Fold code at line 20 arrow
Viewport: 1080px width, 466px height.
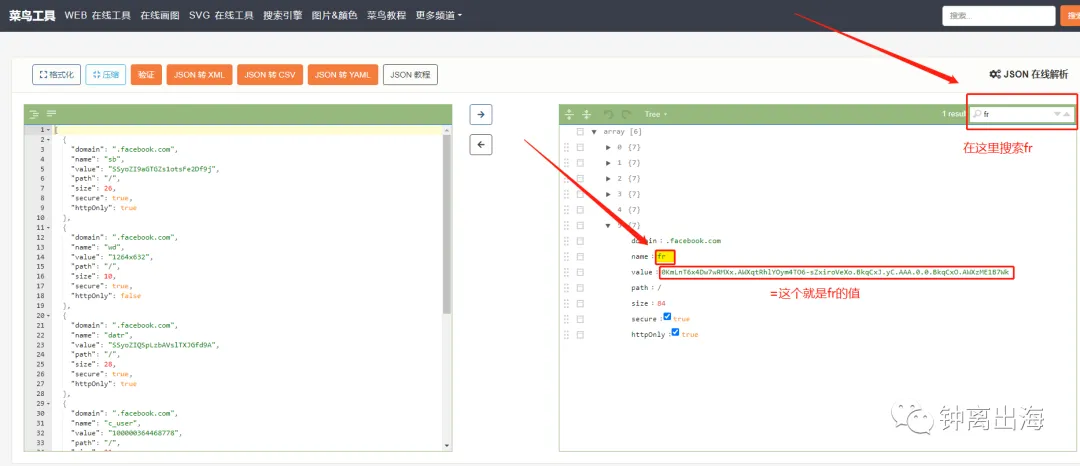pos(48,315)
